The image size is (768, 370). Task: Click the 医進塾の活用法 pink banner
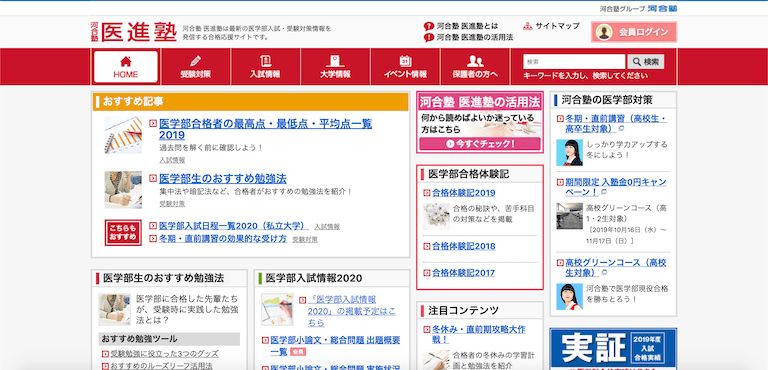480,123
